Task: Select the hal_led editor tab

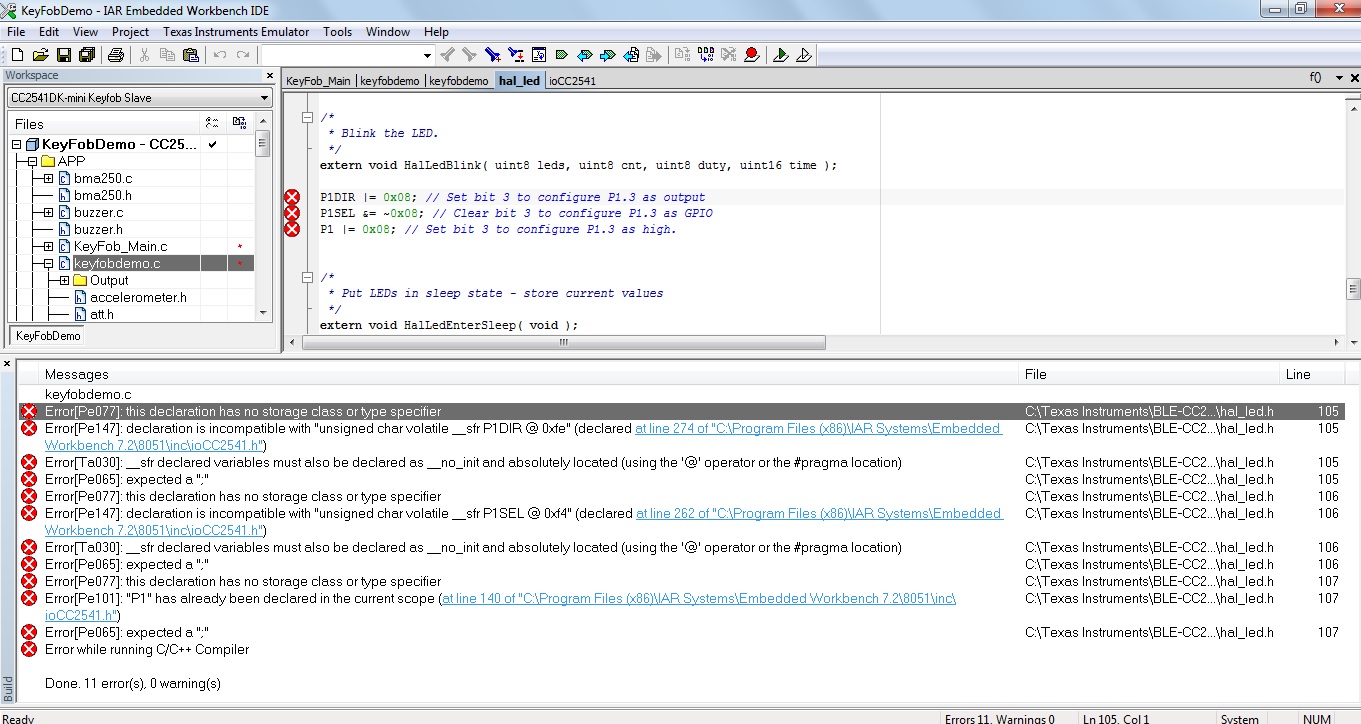Action: (519, 81)
